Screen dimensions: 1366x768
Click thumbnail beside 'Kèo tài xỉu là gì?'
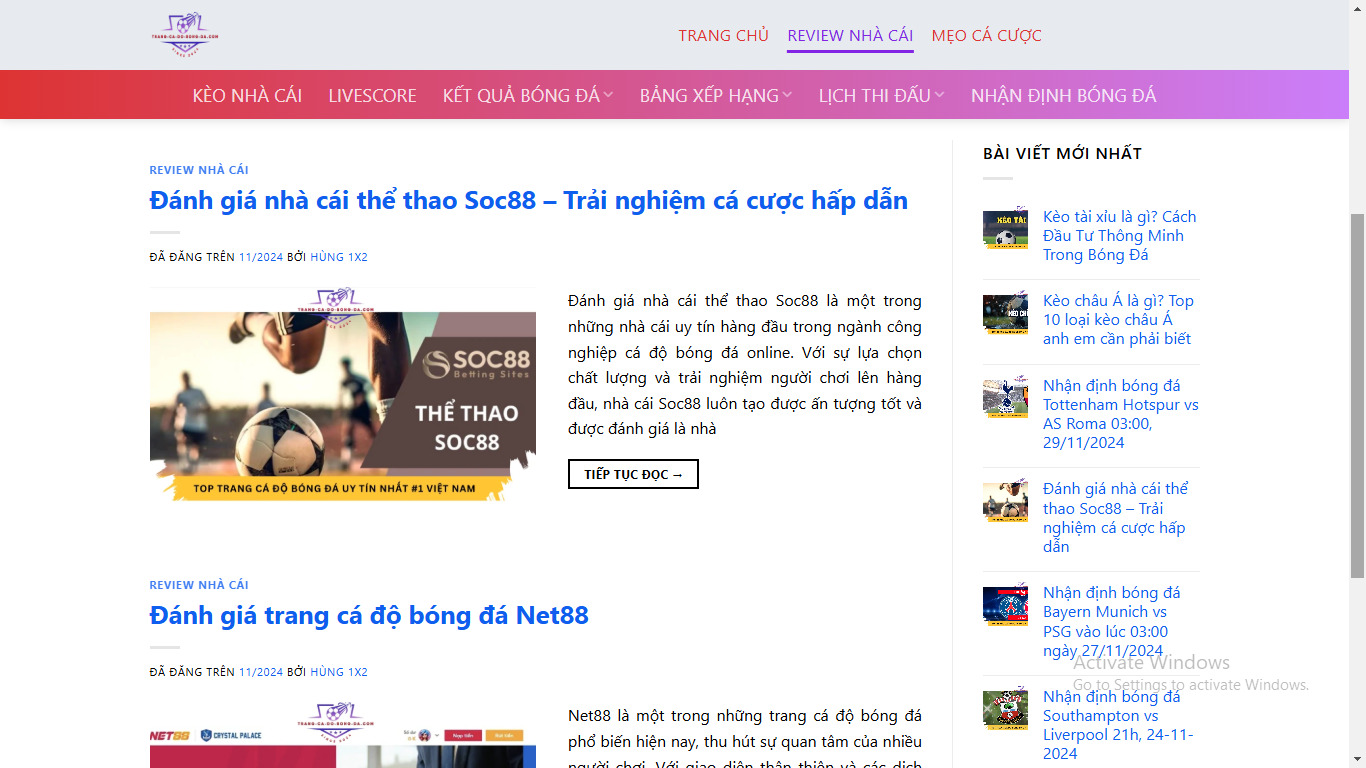1005,229
